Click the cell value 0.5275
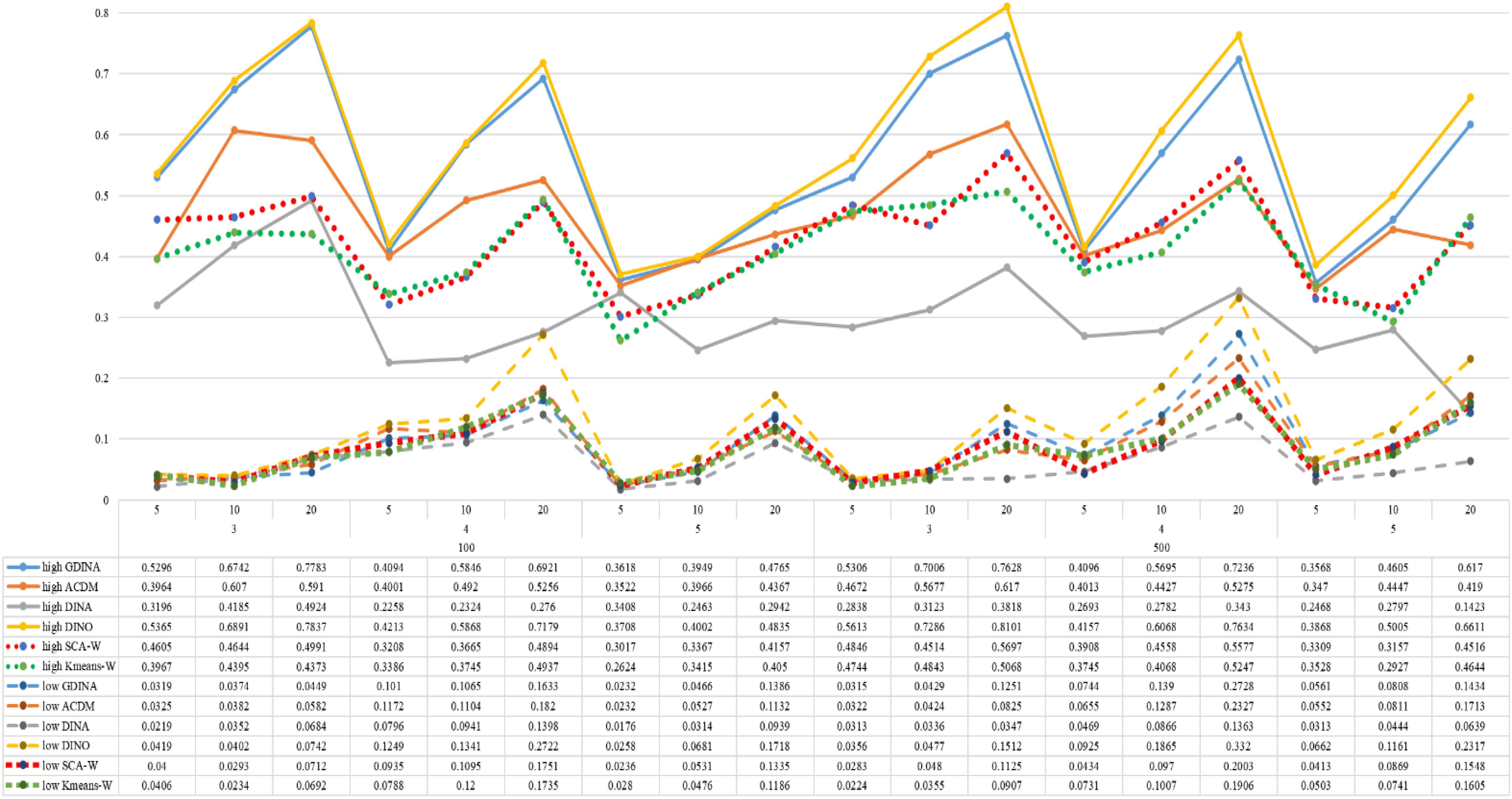Screen dimensions: 1512x799 pyautogui.click(x=1239, y=587)
